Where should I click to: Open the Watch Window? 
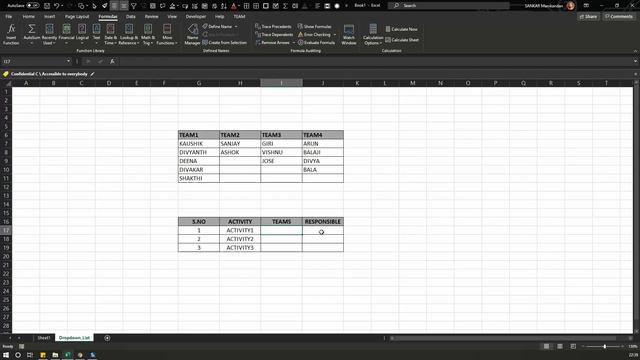pos(349,34)
